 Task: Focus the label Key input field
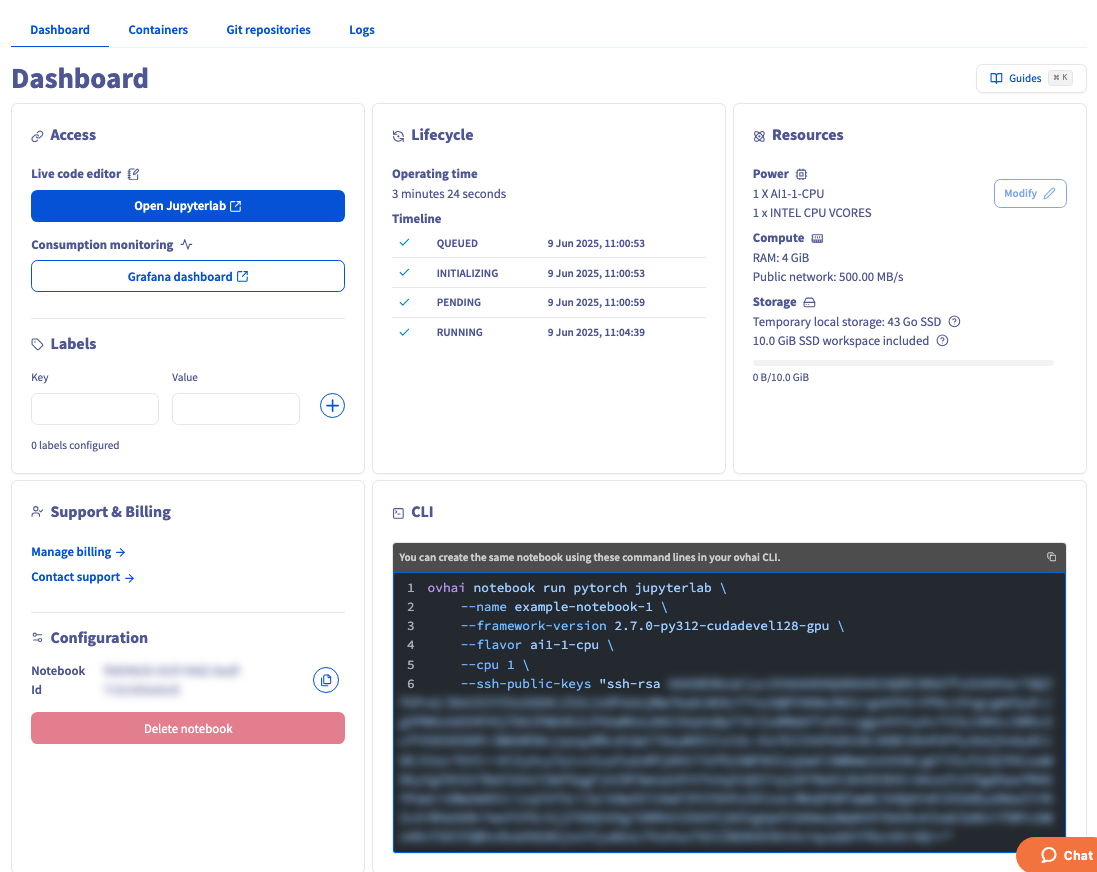pos(95,409)
